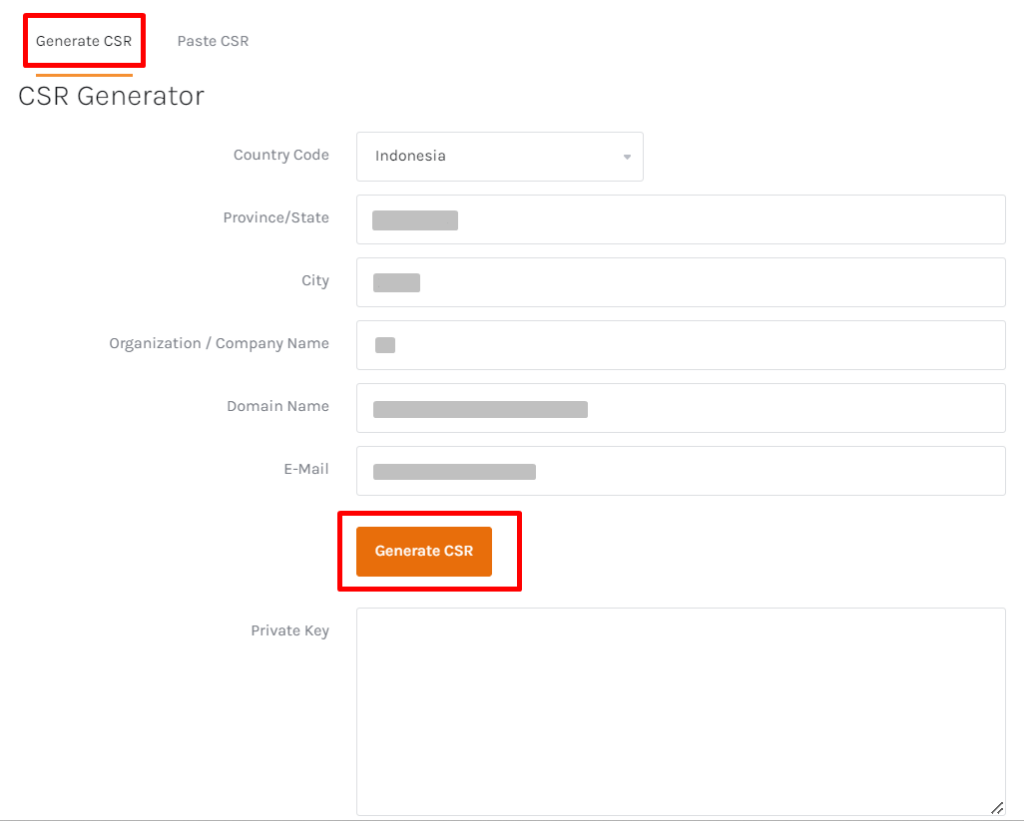The height and width of the screenshot is (821, 1024).
Task: Click the City field label
Action: click(x=315, y=281)
